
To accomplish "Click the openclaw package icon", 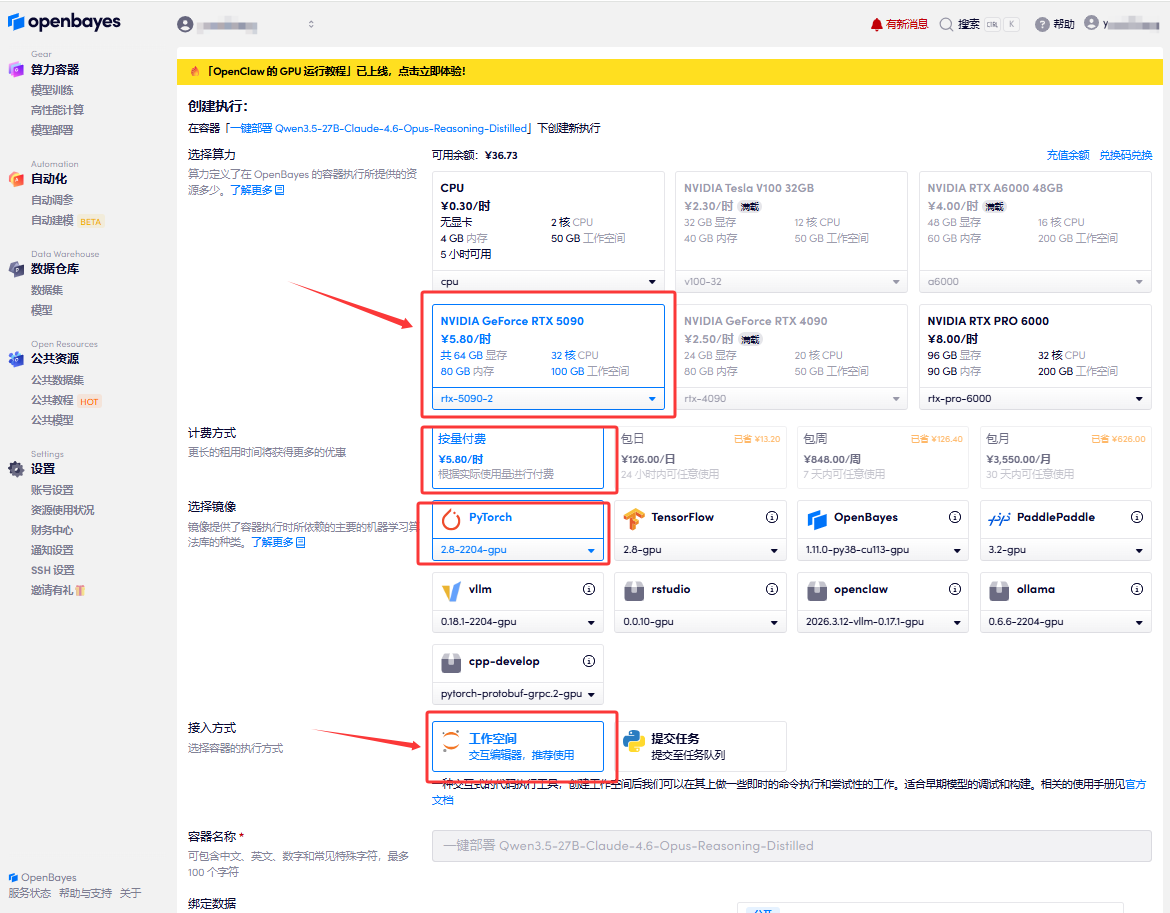I will 816,591.
